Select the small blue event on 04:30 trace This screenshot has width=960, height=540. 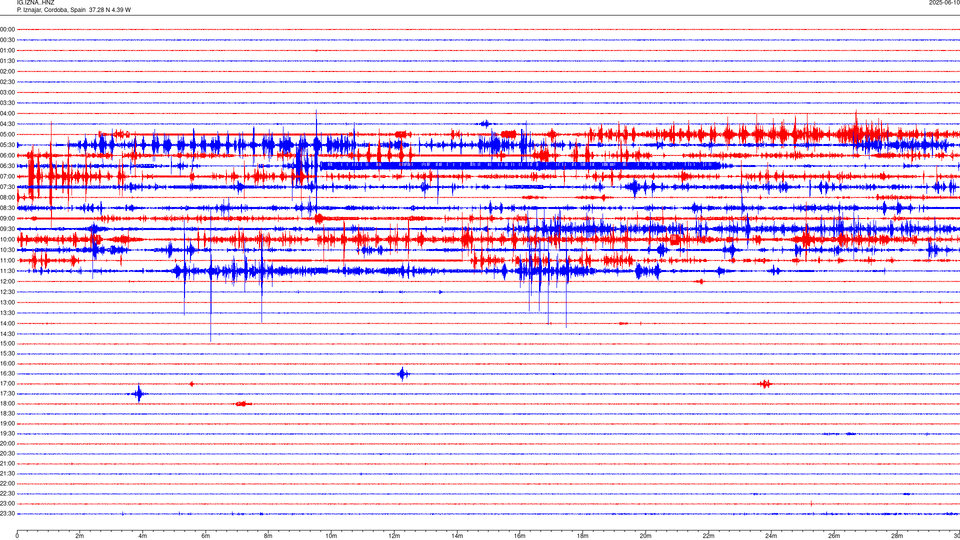485,124
